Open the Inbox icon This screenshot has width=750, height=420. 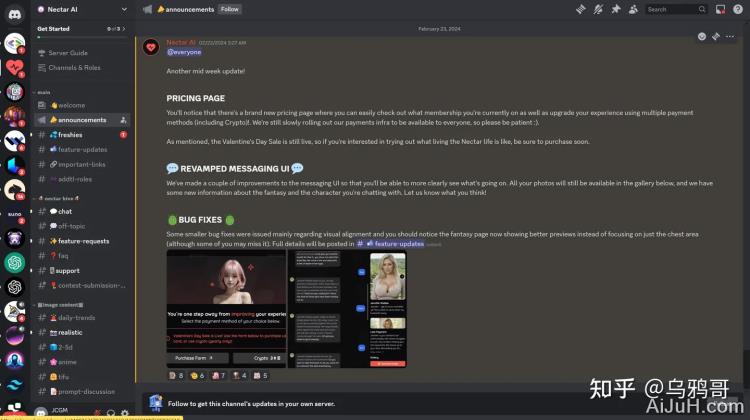pos(718,9)
